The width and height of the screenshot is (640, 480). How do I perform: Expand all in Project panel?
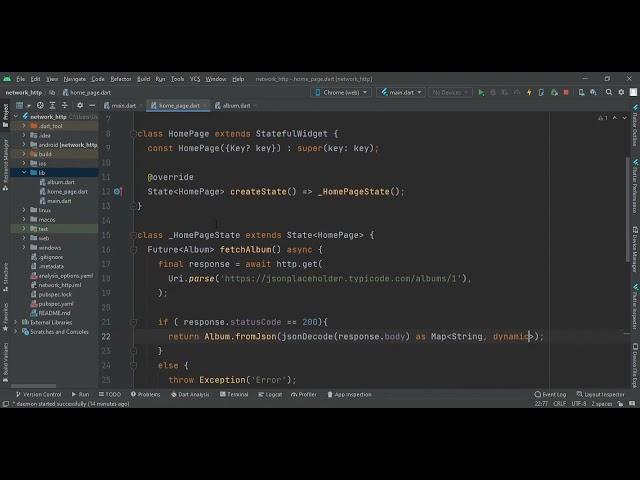[52, 105]
